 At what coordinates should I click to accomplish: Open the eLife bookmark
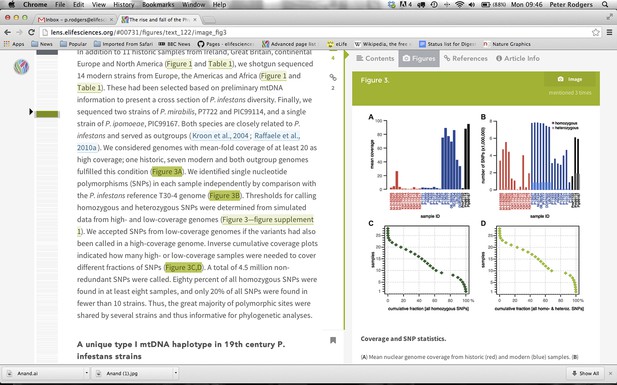(337, 44)
